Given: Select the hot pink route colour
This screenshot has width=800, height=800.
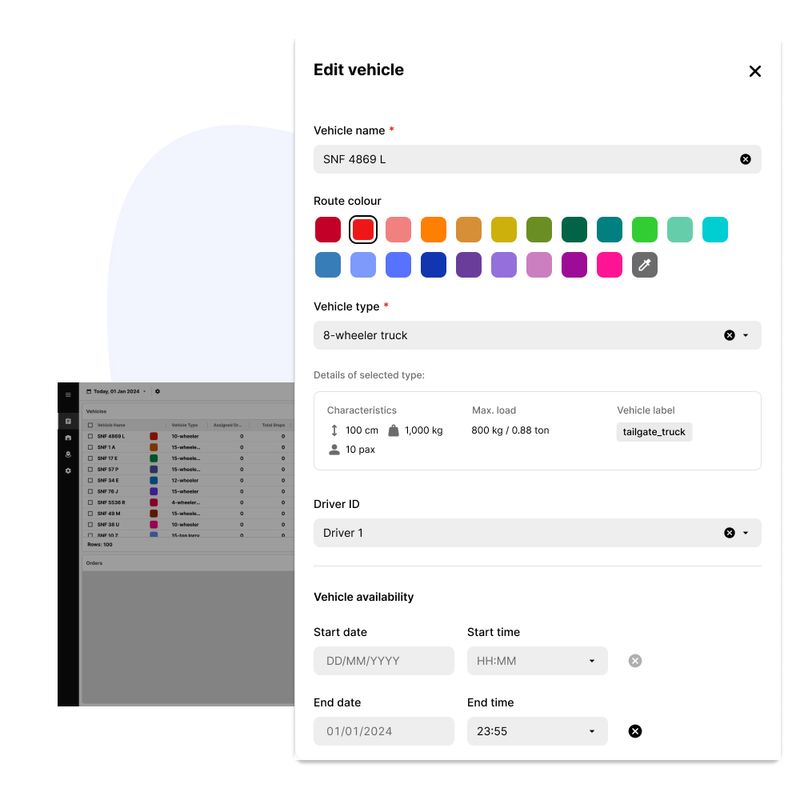Looking at the screenshot, I should (609, 265).
